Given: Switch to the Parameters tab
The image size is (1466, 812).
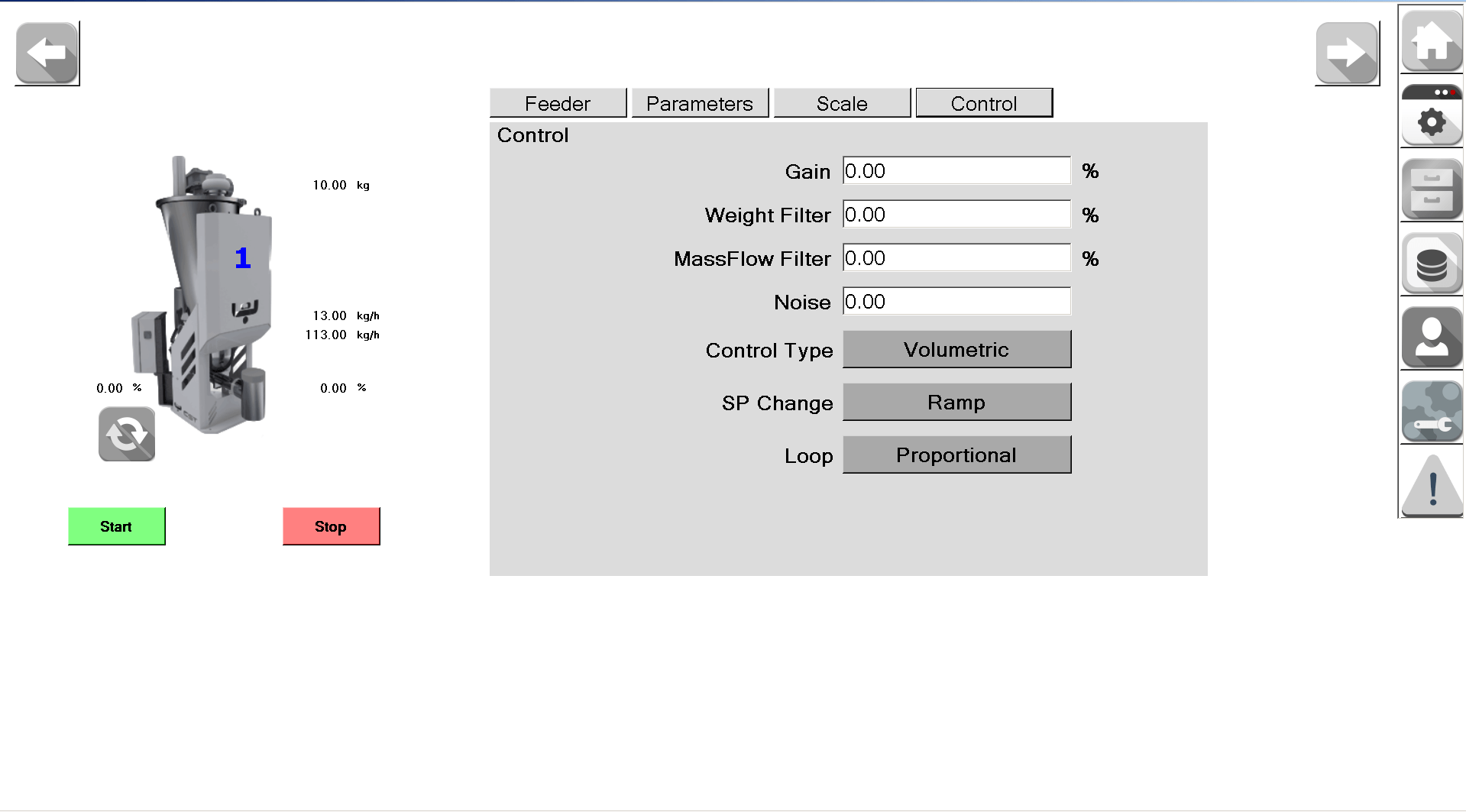Looking at the screenshot, I should pos(700,103).
